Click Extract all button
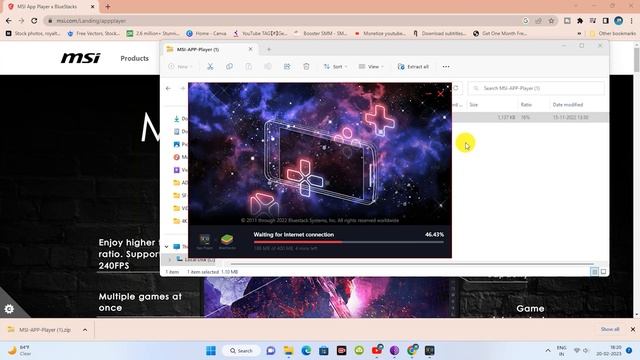640x360 pixels. point(413,67)
